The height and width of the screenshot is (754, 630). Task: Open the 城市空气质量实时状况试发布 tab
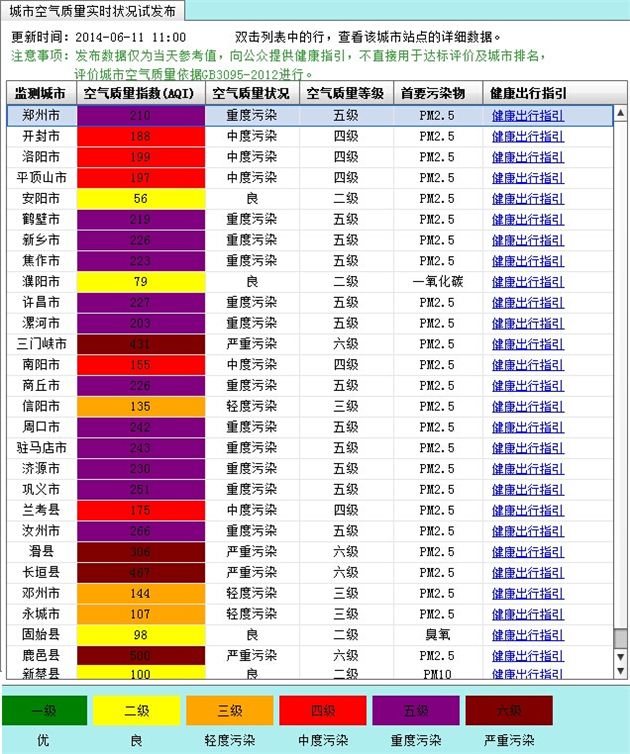coord(92,11)
